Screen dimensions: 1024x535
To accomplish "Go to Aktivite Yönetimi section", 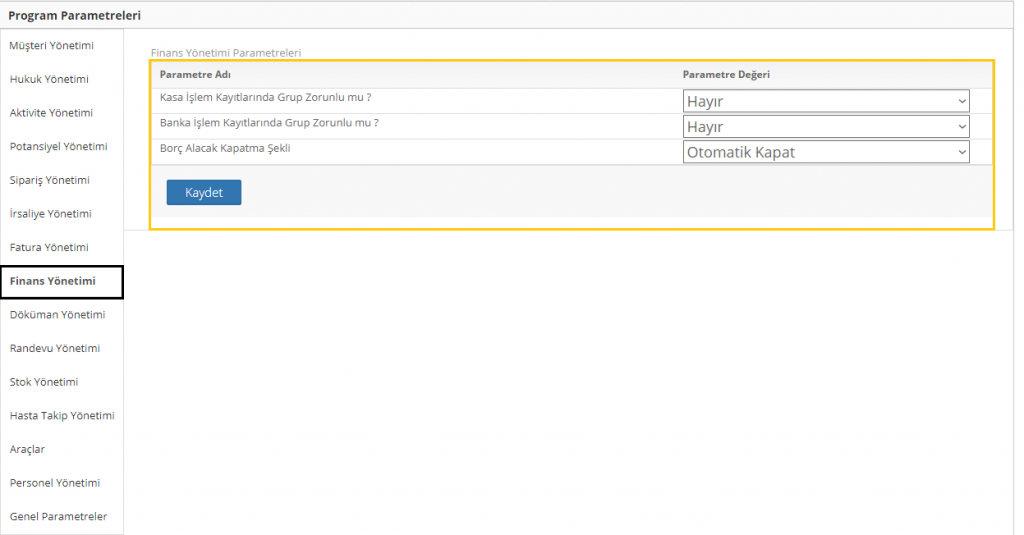I will click(51, 113).
